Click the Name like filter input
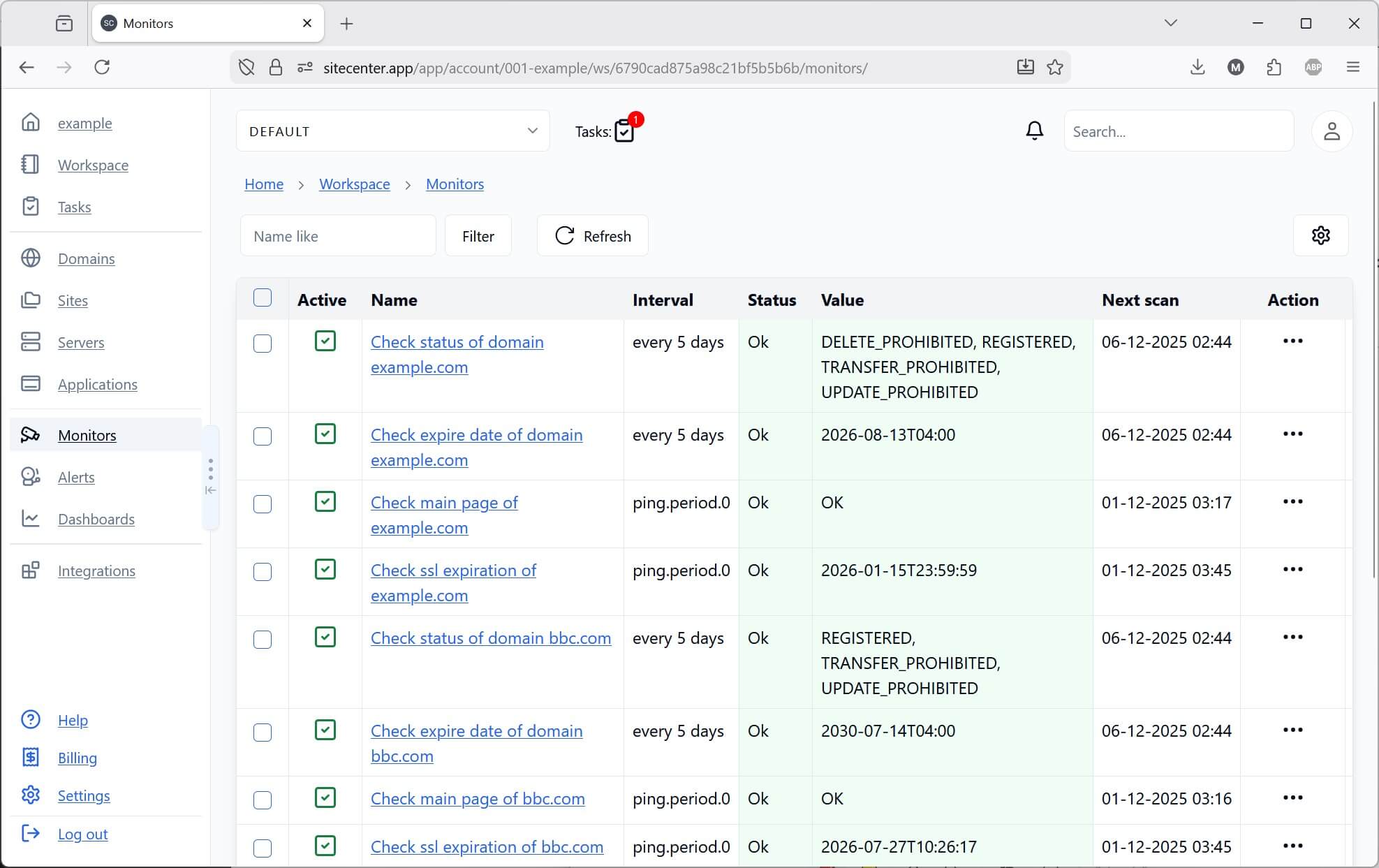This screenshot has height=868, width=1379. point(338,236)
